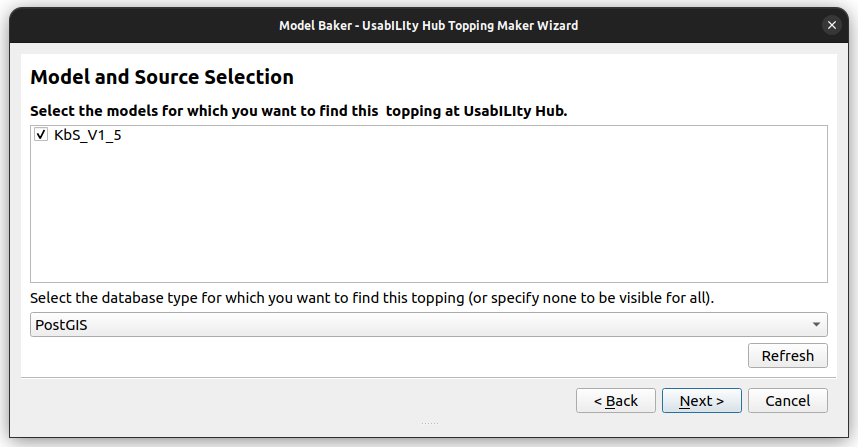Click the Model Baker window title bar
The image size is (858, 447).
coord(428,25)
